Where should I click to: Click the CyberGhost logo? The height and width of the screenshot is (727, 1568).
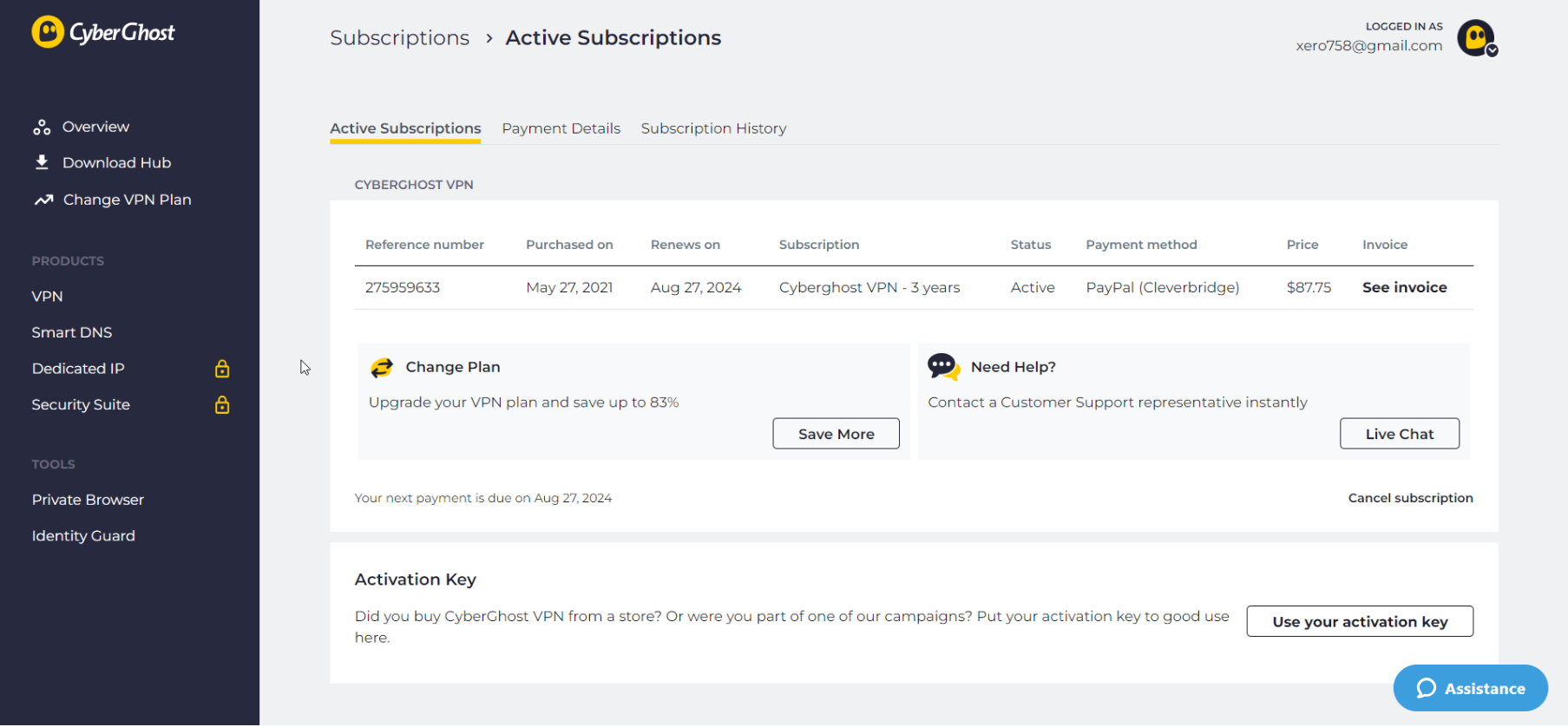(103, 32)
